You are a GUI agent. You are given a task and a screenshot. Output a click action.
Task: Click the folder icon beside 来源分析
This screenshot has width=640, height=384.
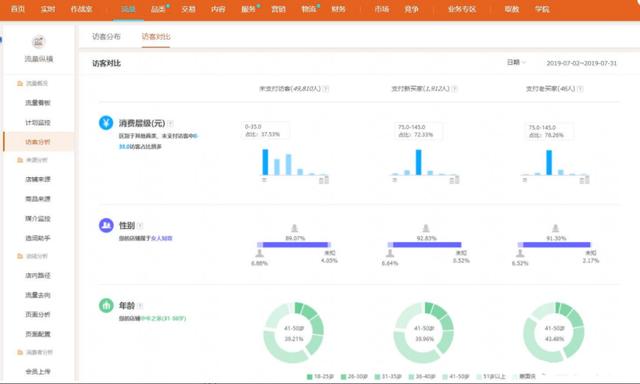pyautogui.click(x=20, y=160)
